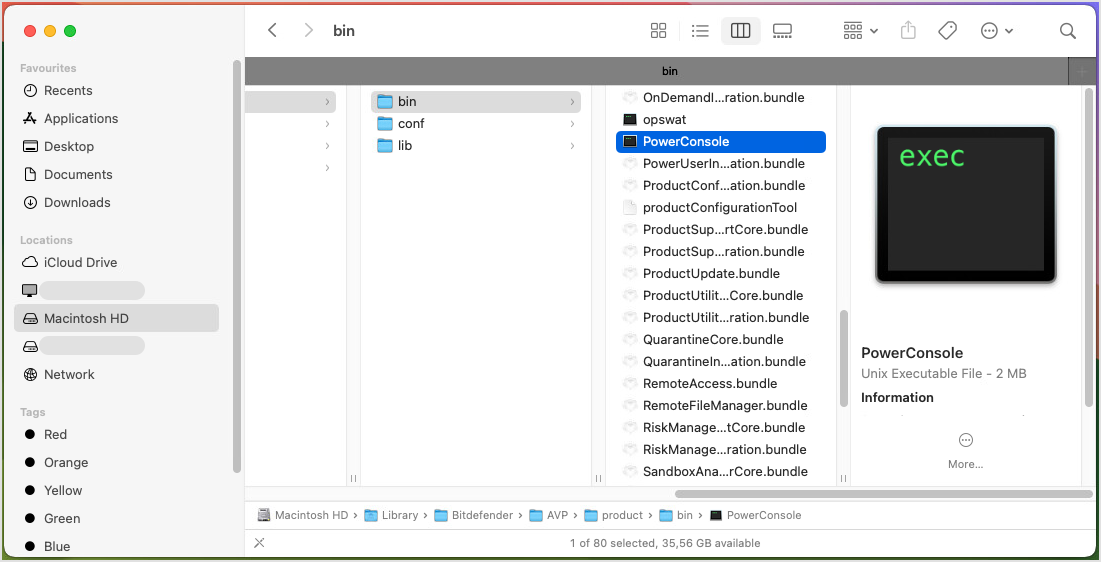Switch to icon view in toolbar
This screenshot has height=562, width=1101.
click(658, 31)
